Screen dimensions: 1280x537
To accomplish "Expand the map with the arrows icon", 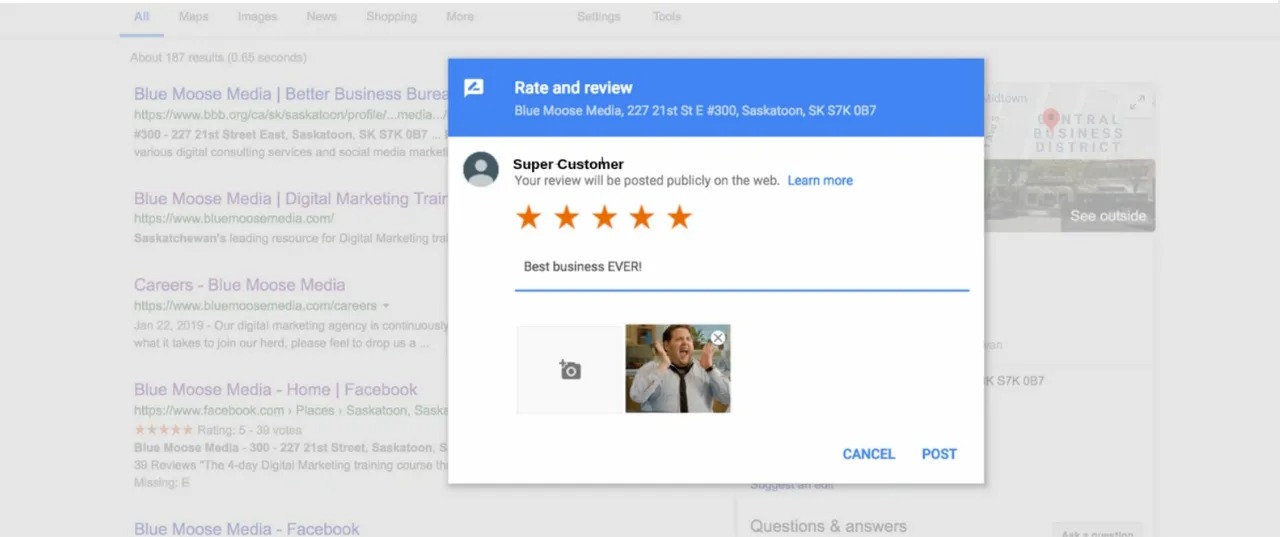I will [x=1137, y=102].
